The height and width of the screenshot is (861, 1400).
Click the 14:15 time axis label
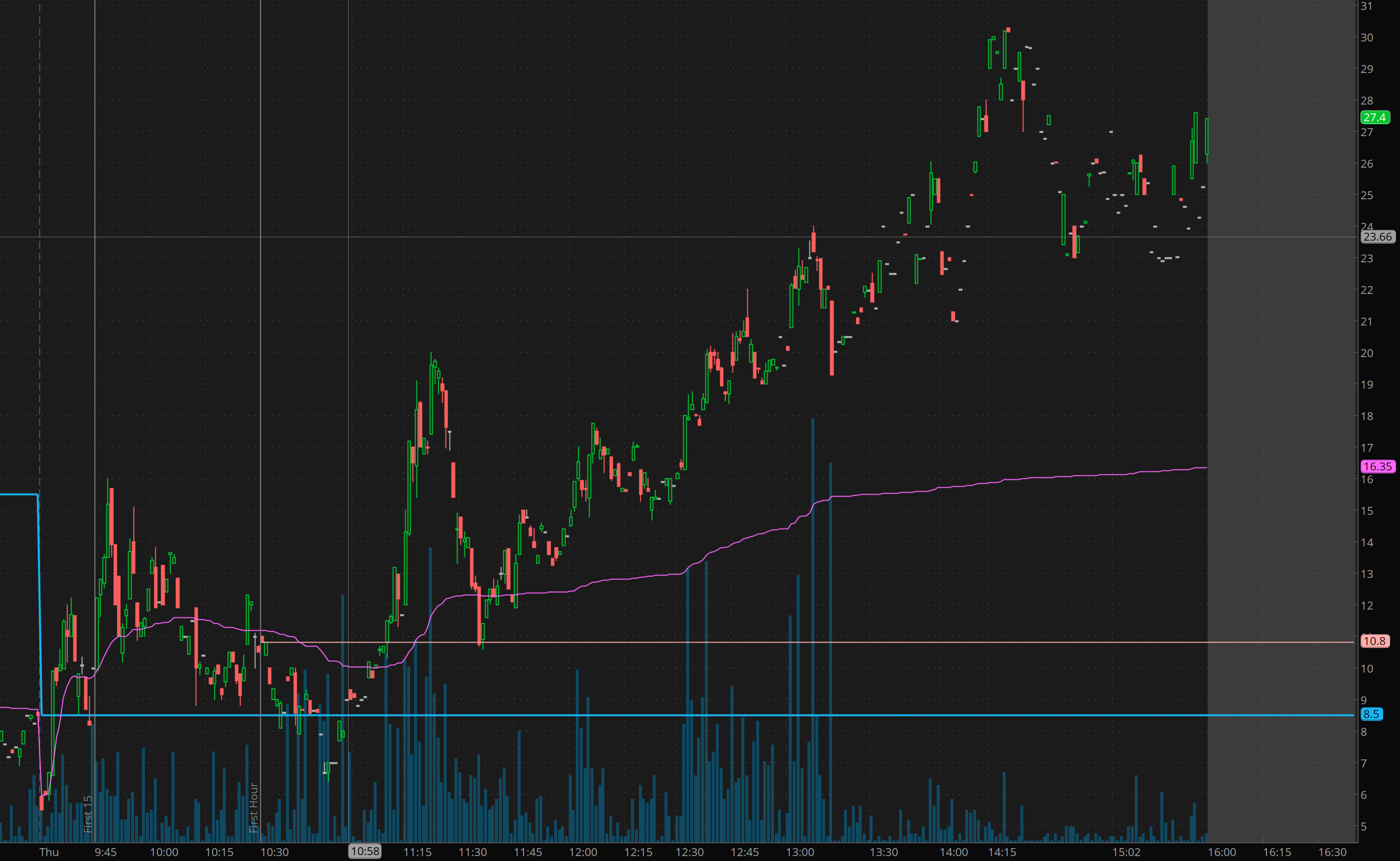[x=1002, y=852]
